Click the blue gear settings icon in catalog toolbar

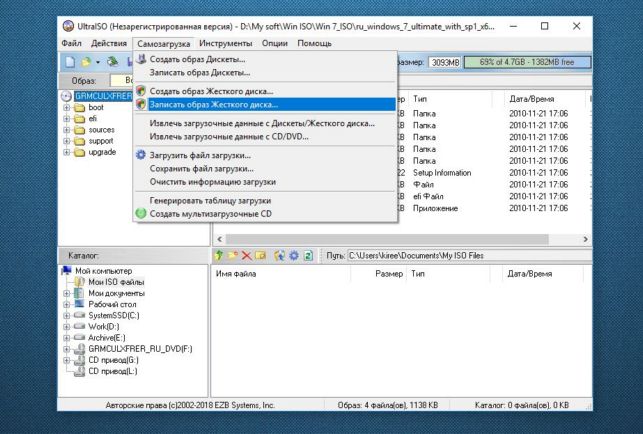294,256
